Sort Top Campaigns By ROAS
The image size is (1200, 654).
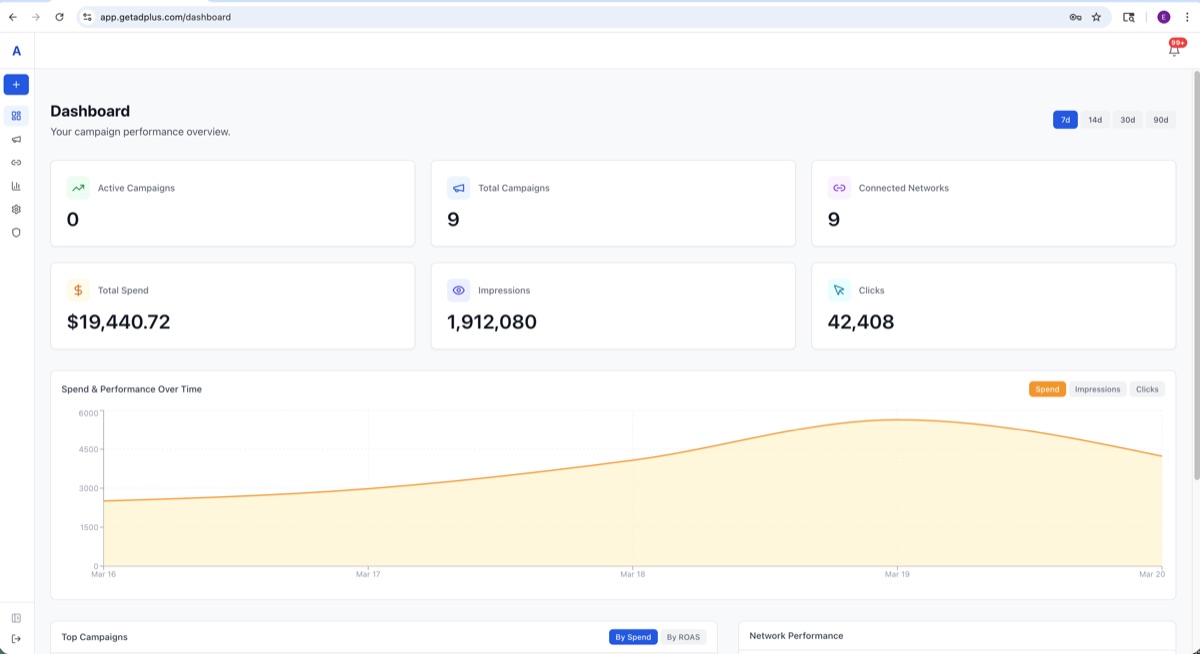[683, 637]
